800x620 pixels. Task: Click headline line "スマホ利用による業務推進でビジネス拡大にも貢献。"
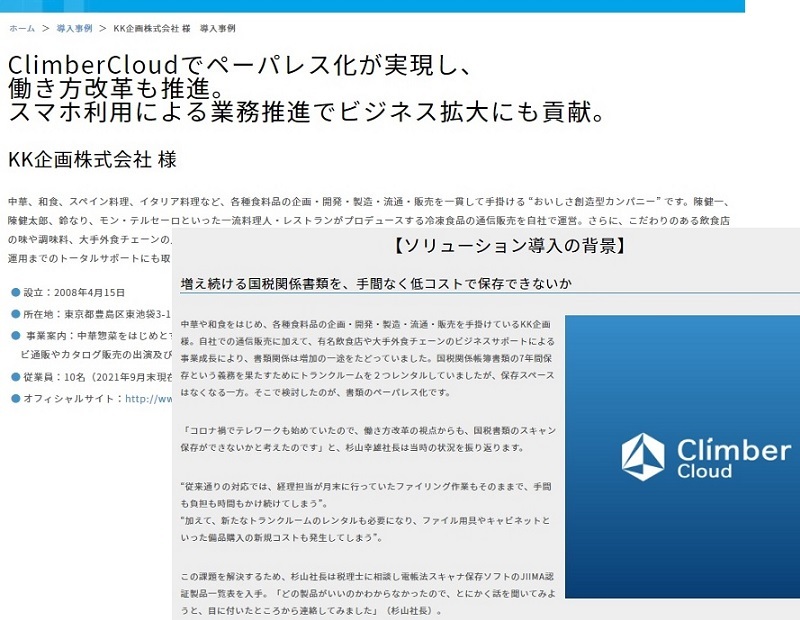(x=307, y=112)
